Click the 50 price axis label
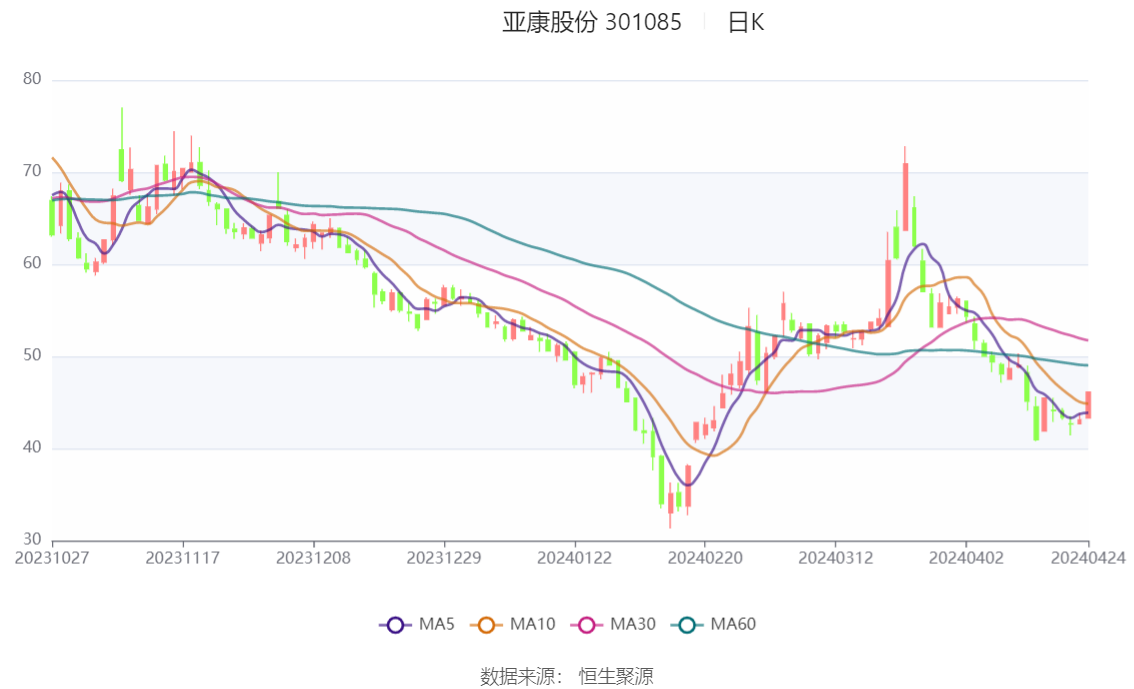Screen dimensions: 1134x689 32,356
